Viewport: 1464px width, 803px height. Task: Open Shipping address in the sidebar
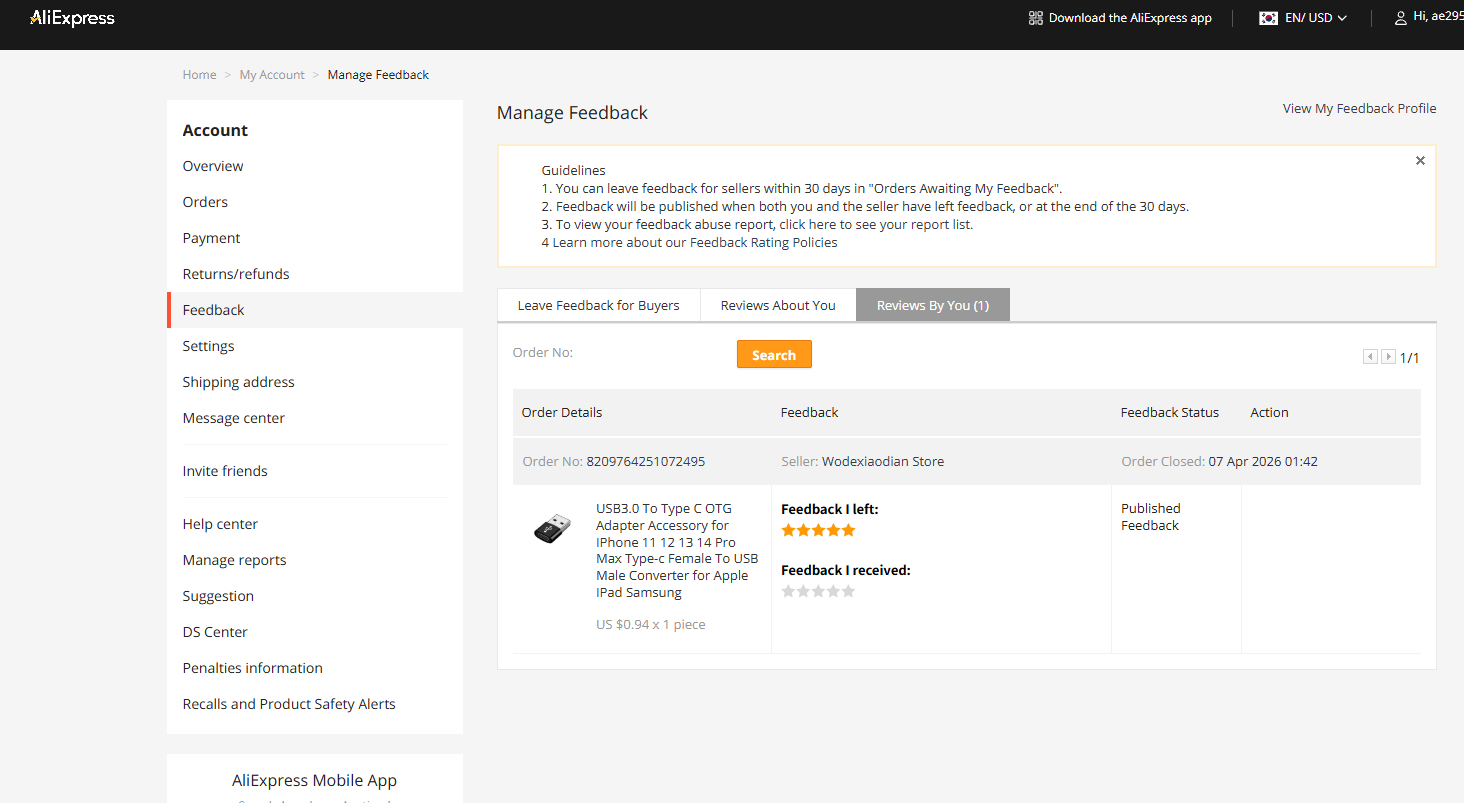[x=238, y=382]
